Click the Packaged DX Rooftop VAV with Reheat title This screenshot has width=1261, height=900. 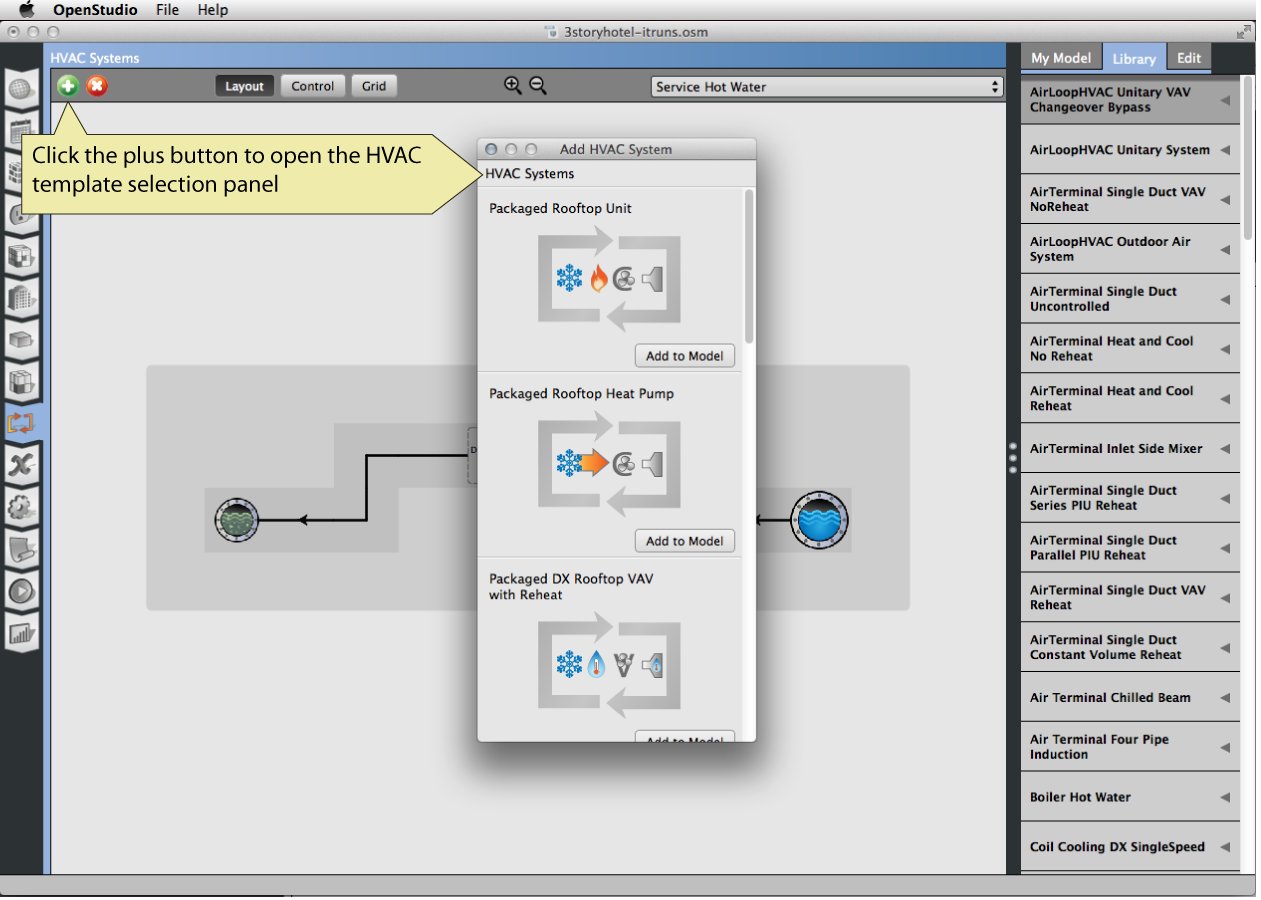571,587
